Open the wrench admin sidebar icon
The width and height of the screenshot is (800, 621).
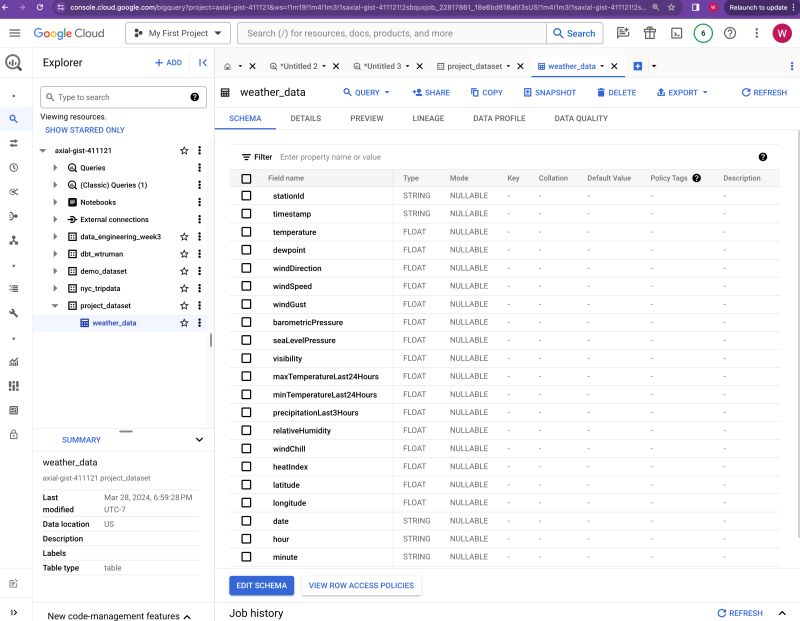pos(14,313)
